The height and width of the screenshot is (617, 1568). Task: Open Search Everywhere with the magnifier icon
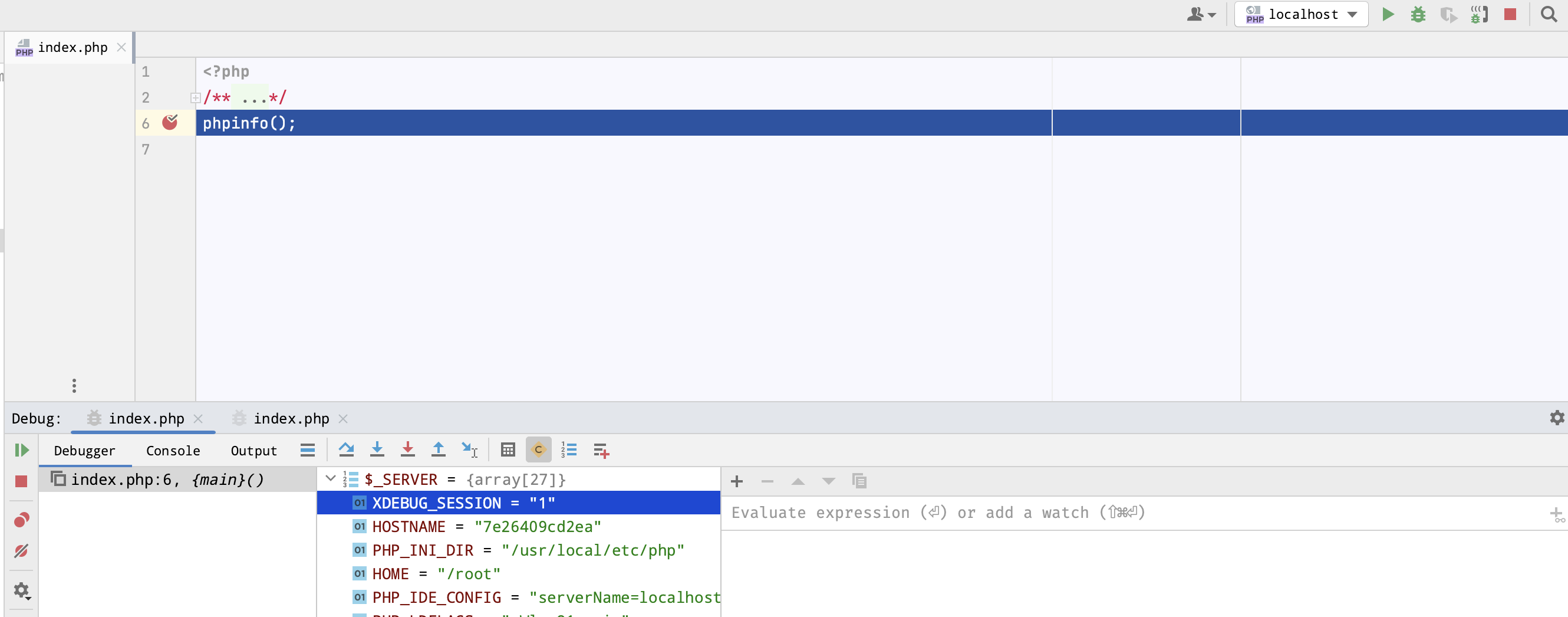tap(1548, 14)
